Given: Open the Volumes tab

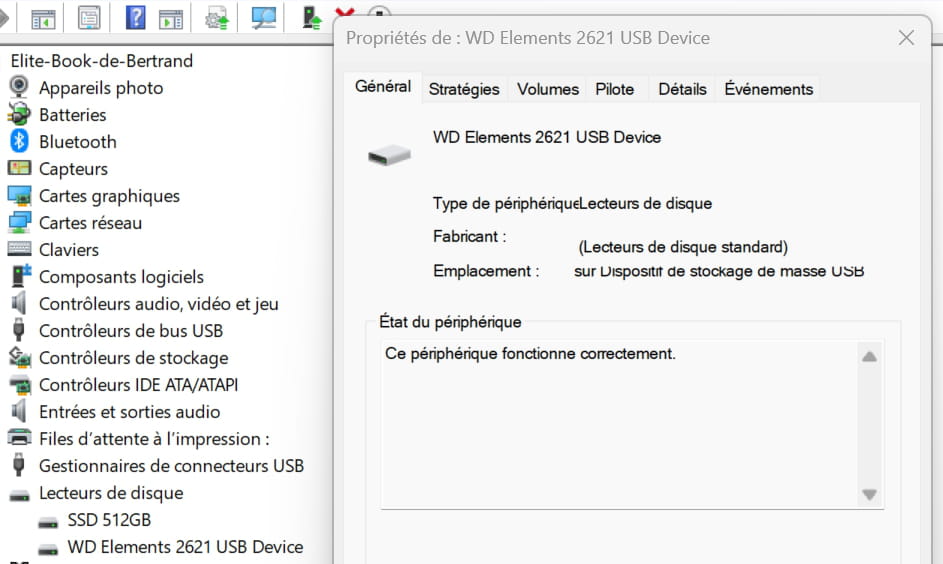Looking at the screenshot, I should click(x=547, y=89).
